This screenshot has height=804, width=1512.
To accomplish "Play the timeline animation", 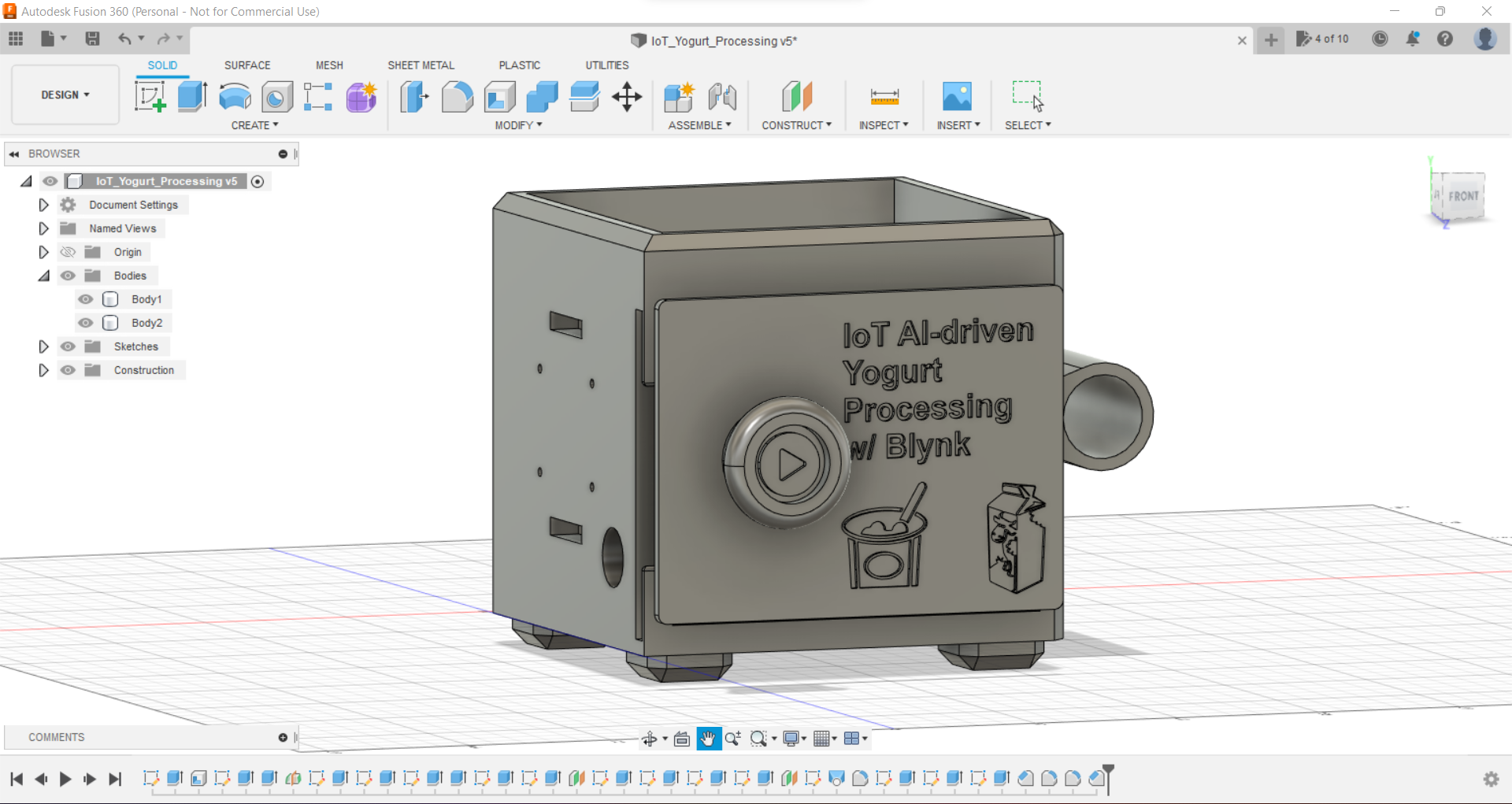I will (65, 779).
